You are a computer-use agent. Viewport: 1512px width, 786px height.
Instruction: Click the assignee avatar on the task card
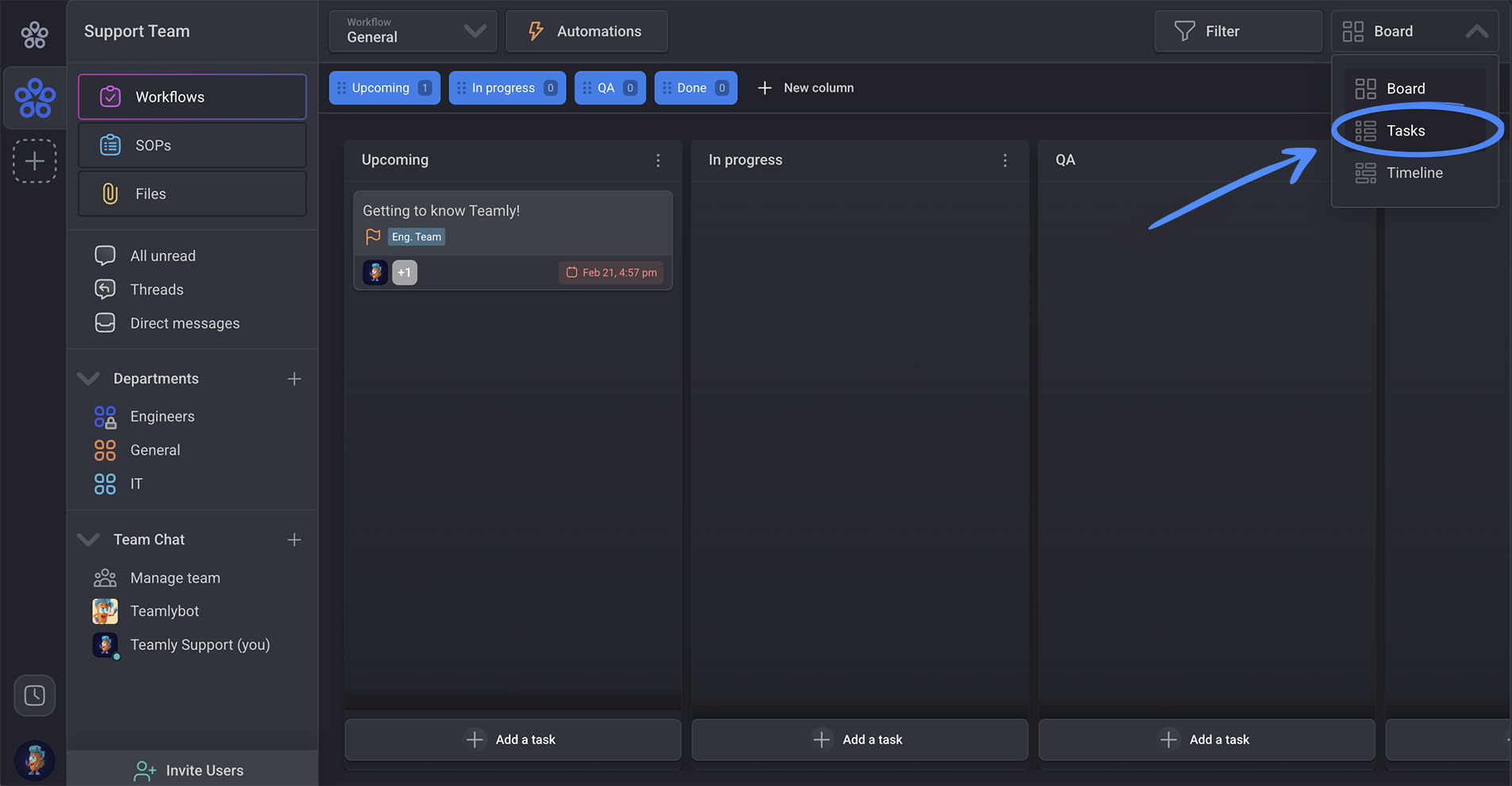(375, 272)
